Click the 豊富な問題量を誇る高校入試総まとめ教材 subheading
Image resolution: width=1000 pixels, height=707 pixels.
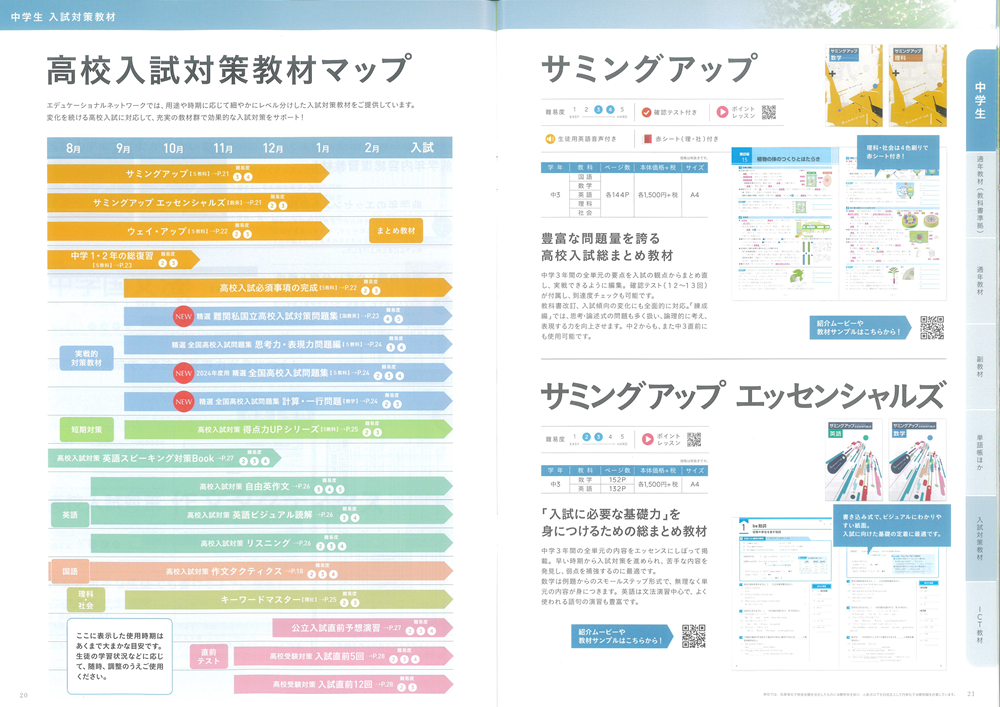[607, 247]
